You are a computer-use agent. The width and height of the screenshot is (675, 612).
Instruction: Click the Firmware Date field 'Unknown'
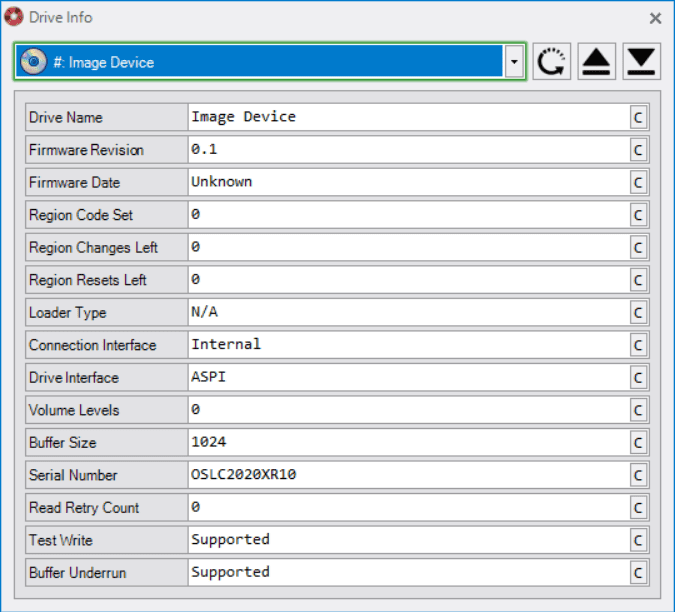(409, 182)
